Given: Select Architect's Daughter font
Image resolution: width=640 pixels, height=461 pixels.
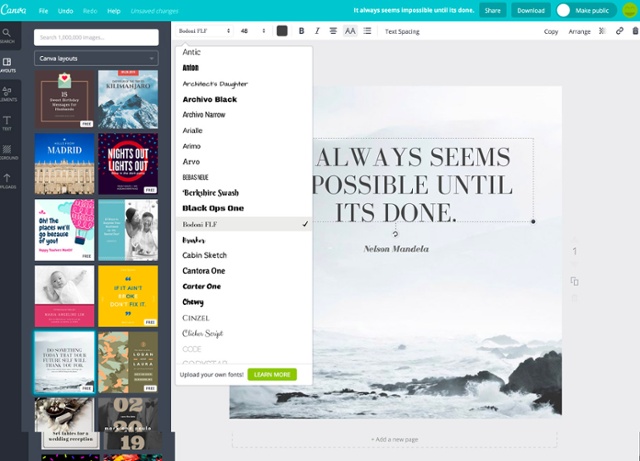Looking at the screenshot, I should [x=244, y=84].
